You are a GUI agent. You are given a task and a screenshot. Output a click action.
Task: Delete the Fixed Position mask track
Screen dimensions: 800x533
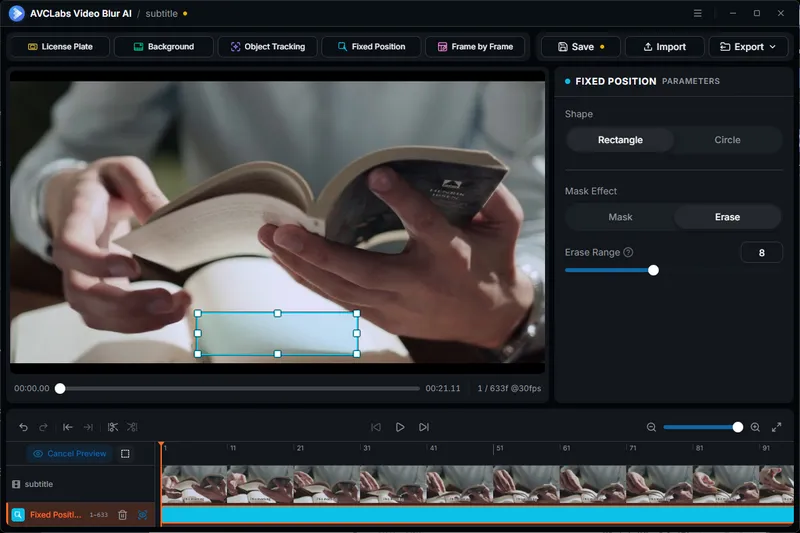click(122, 515)
